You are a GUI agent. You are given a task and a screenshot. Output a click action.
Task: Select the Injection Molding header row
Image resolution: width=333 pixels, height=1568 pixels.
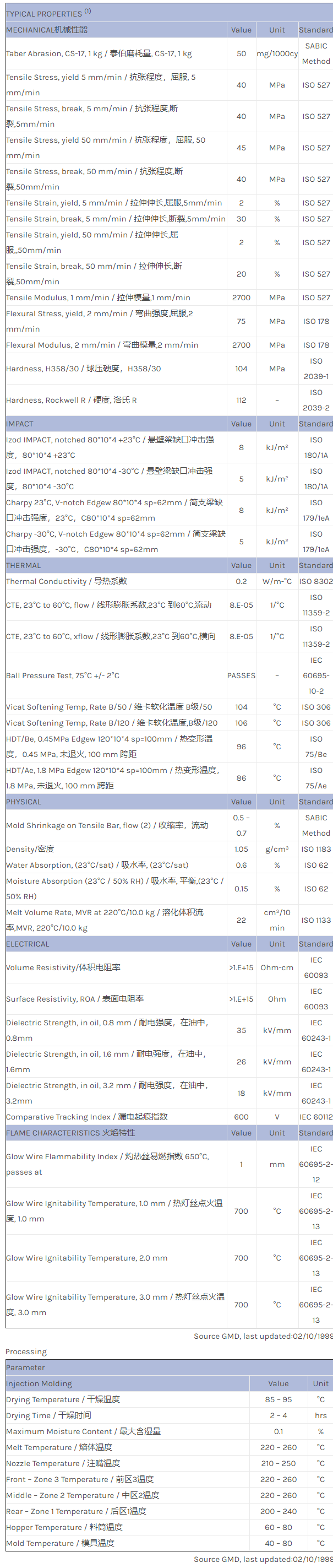tap(39, 1383)
